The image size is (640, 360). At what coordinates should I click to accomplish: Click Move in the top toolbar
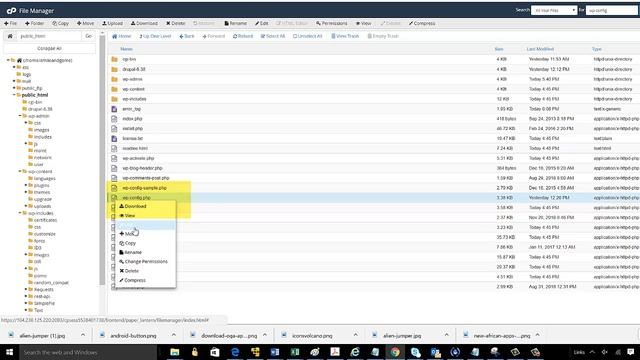point(85,23)
